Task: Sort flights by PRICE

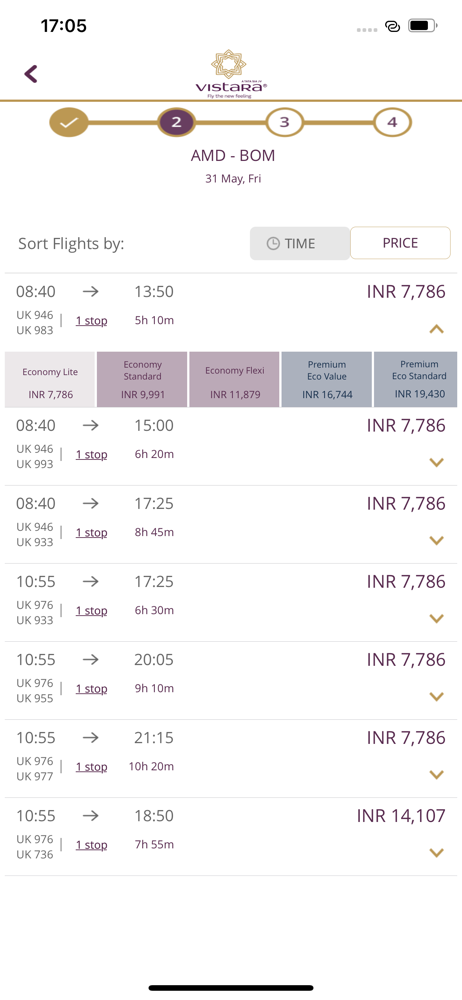Action: [x=400, y=243]
